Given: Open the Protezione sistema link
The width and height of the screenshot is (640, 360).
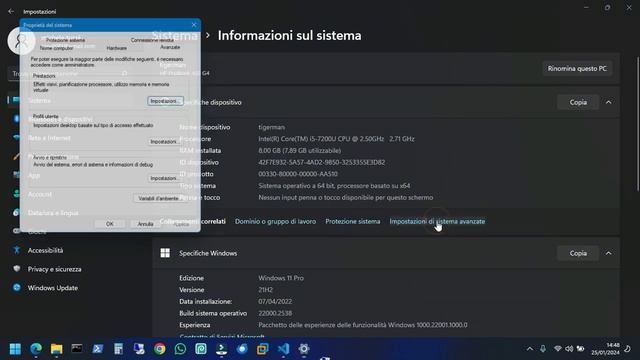Looking at the screenshot, I should (x=353, y=221).
